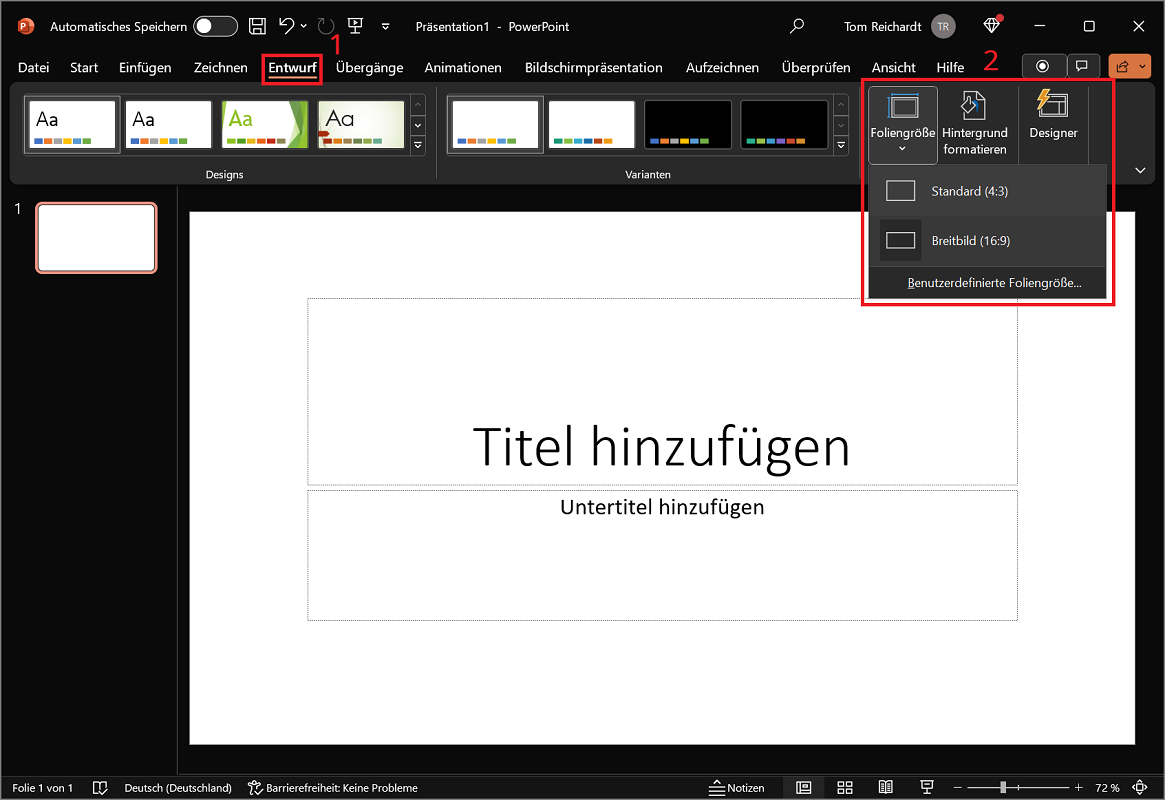Image resolution: width=1165 pixels, height=800 pixels.
Task: Start slideshow from status bar icon
Action: [x=927, y=787]
